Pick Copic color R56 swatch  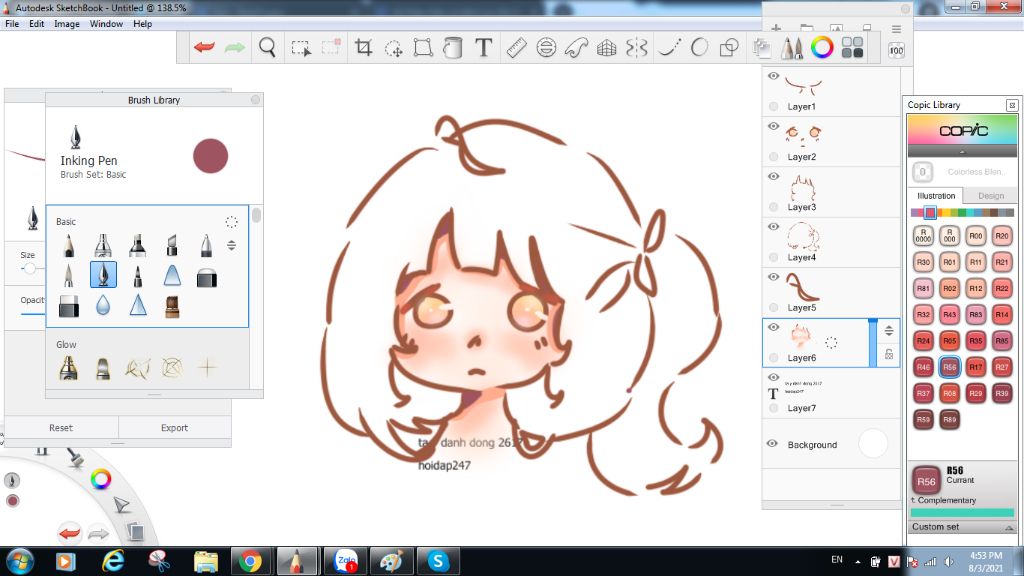point(950,367)
